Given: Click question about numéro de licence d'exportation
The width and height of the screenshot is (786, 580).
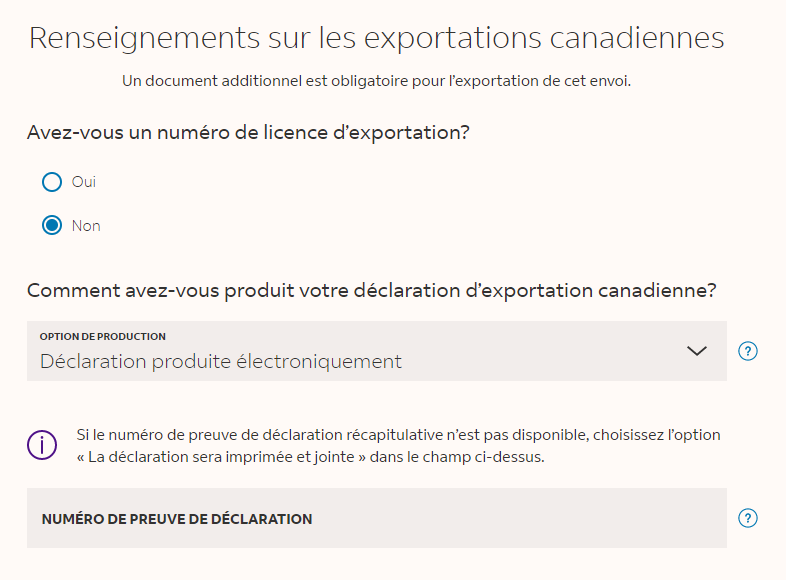Looking at the screenshot, I should 248,132.
